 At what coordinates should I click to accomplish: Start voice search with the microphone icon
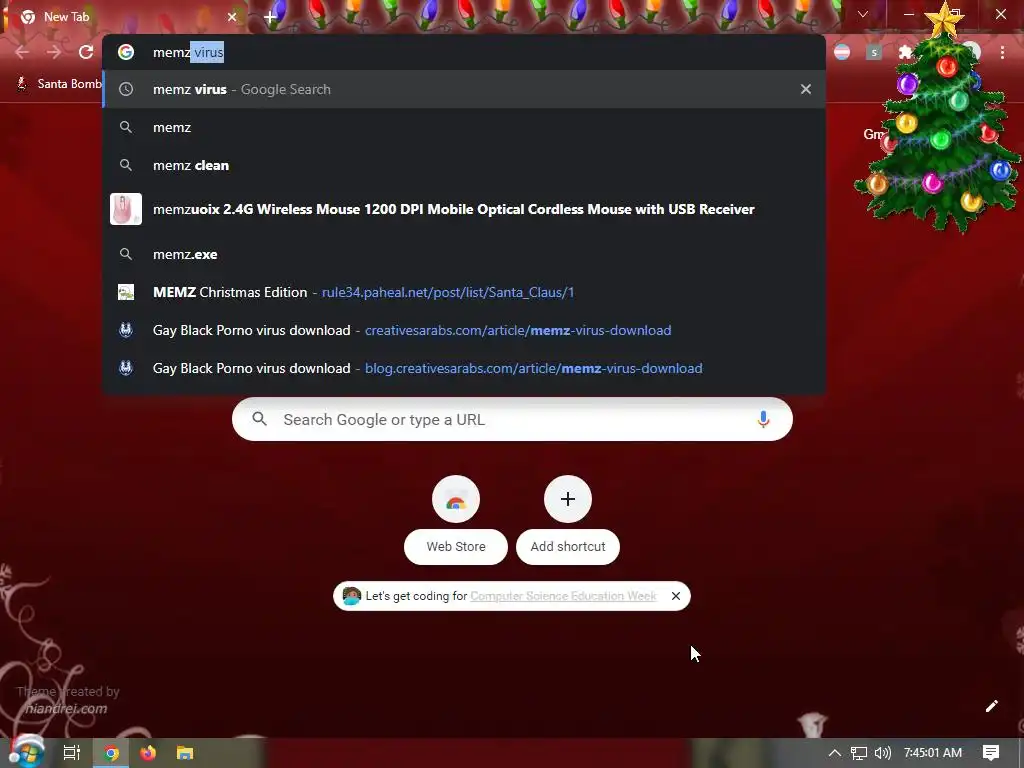[763, 419]
